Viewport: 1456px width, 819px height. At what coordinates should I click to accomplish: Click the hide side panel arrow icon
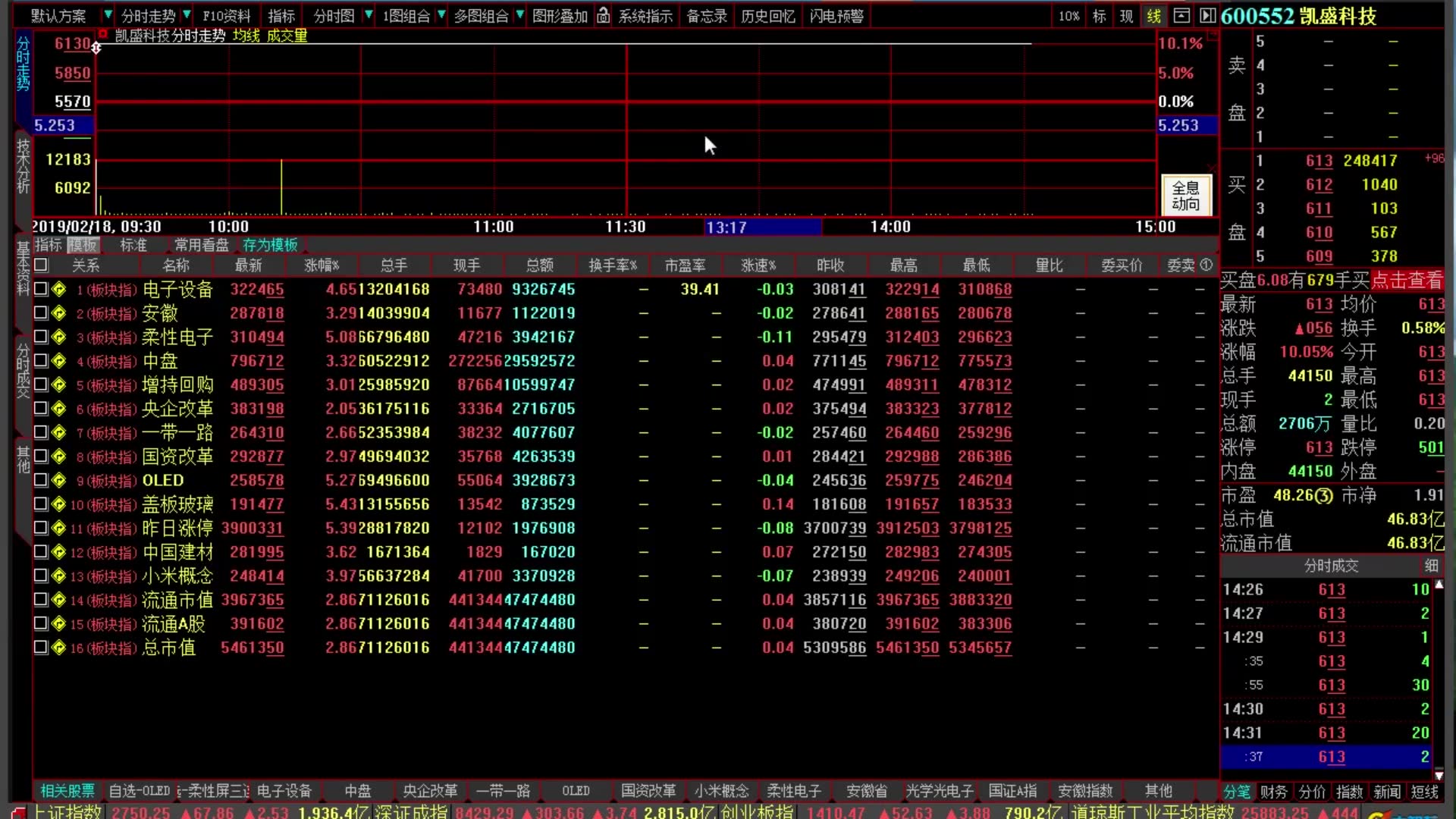1207,16
